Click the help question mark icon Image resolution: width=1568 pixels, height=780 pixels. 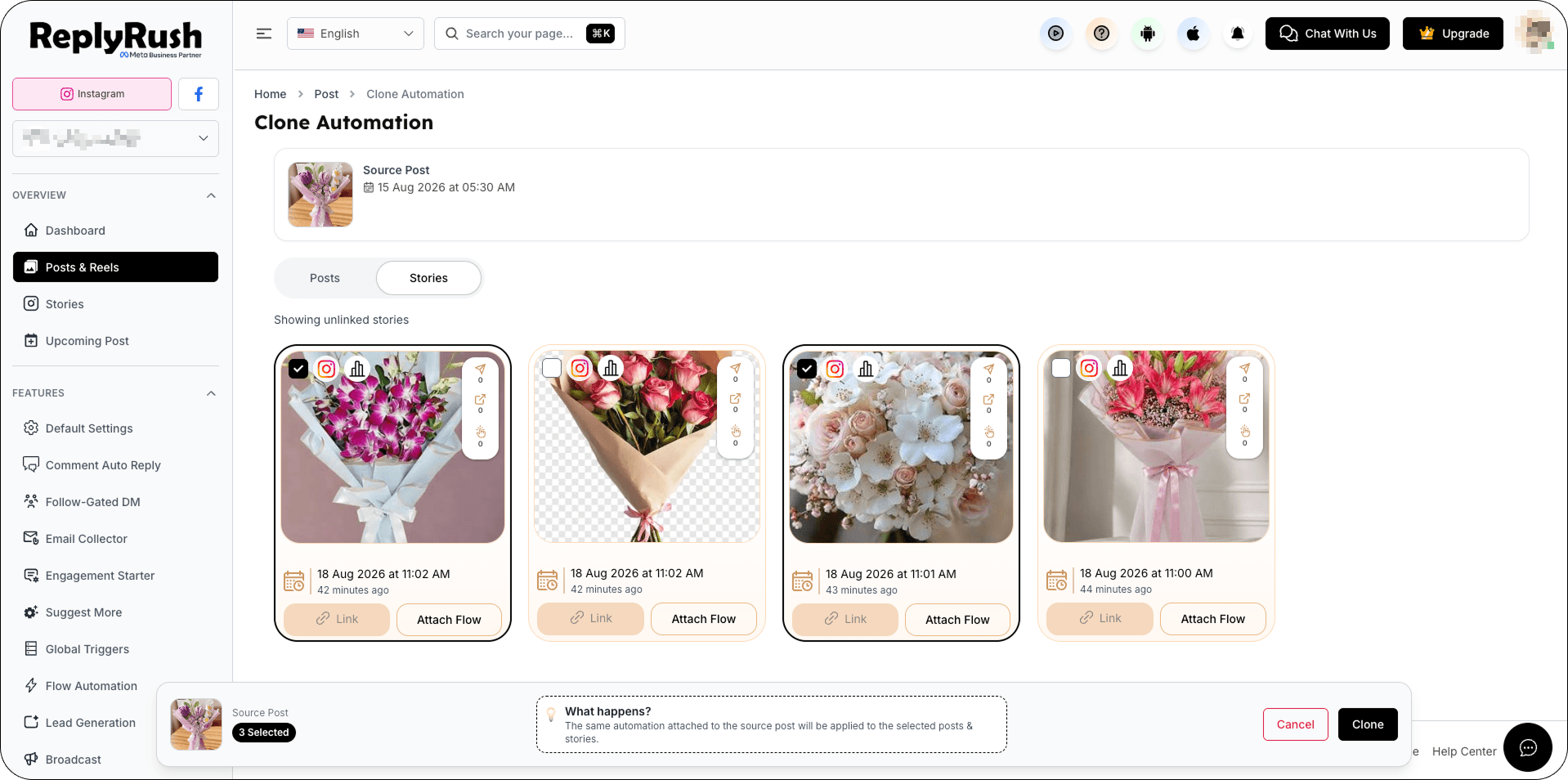point(1102,34)
